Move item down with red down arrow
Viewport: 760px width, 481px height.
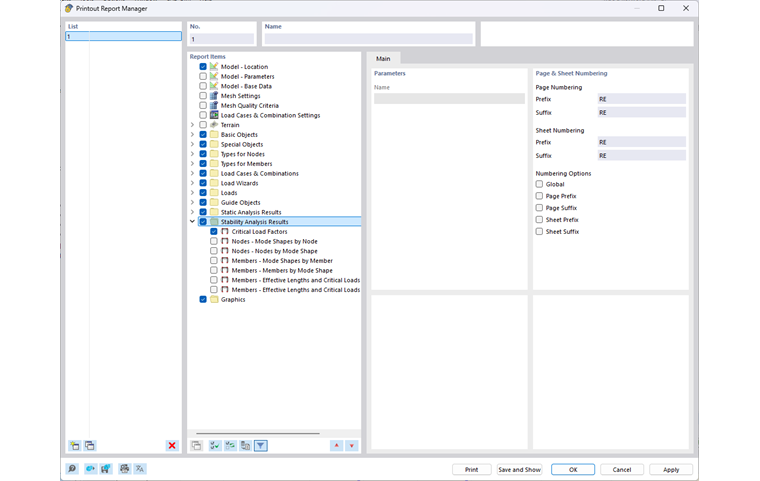[x=352, y=446]
